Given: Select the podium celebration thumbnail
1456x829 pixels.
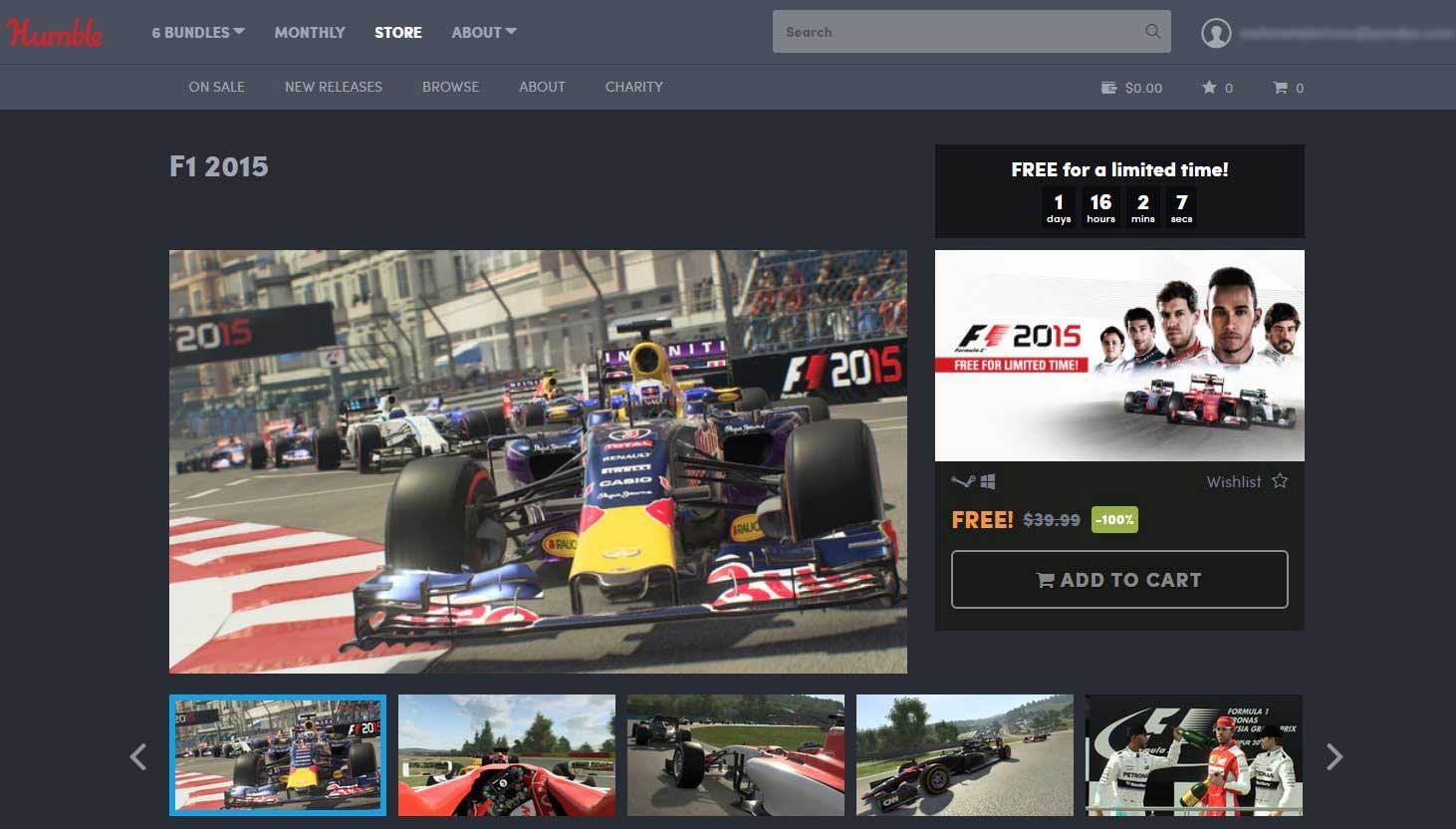Looking at the screenshot, I should 1193,755.
